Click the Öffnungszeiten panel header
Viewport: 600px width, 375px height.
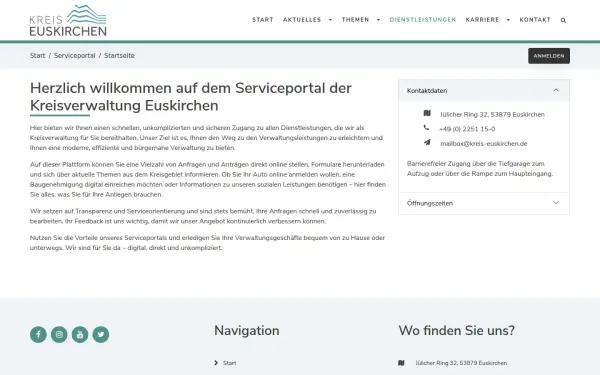[484, 203]
